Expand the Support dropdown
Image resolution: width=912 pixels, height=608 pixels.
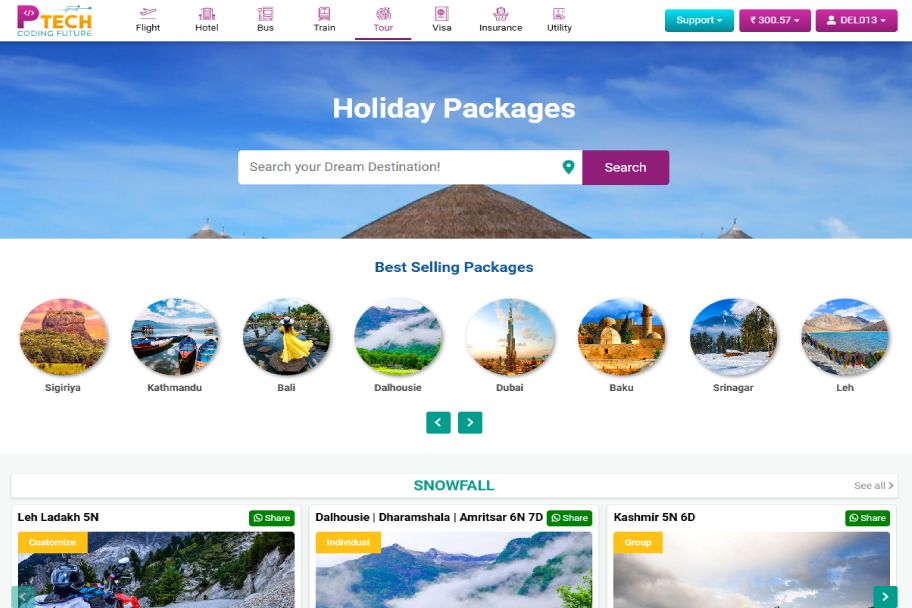pyautogui.click(x=699, y=20)
